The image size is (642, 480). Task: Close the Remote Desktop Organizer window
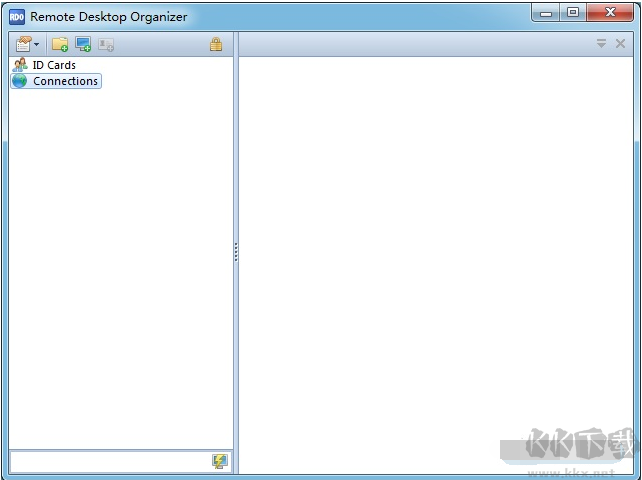click(610, 12)
